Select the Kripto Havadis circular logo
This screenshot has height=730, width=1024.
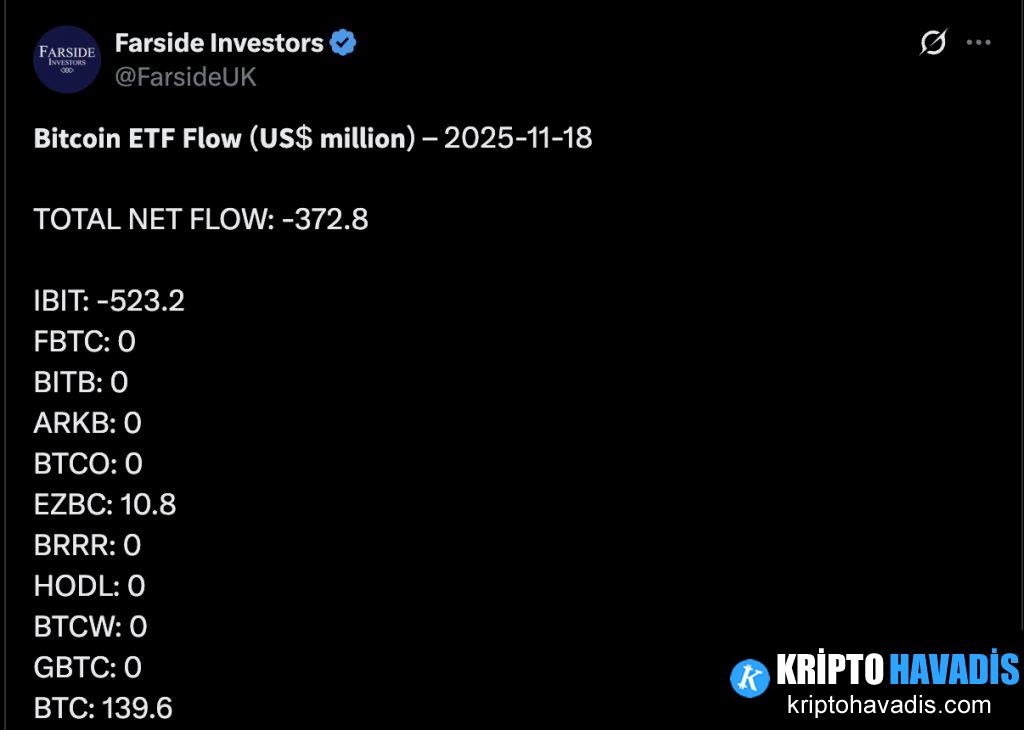tap(748, 676)
